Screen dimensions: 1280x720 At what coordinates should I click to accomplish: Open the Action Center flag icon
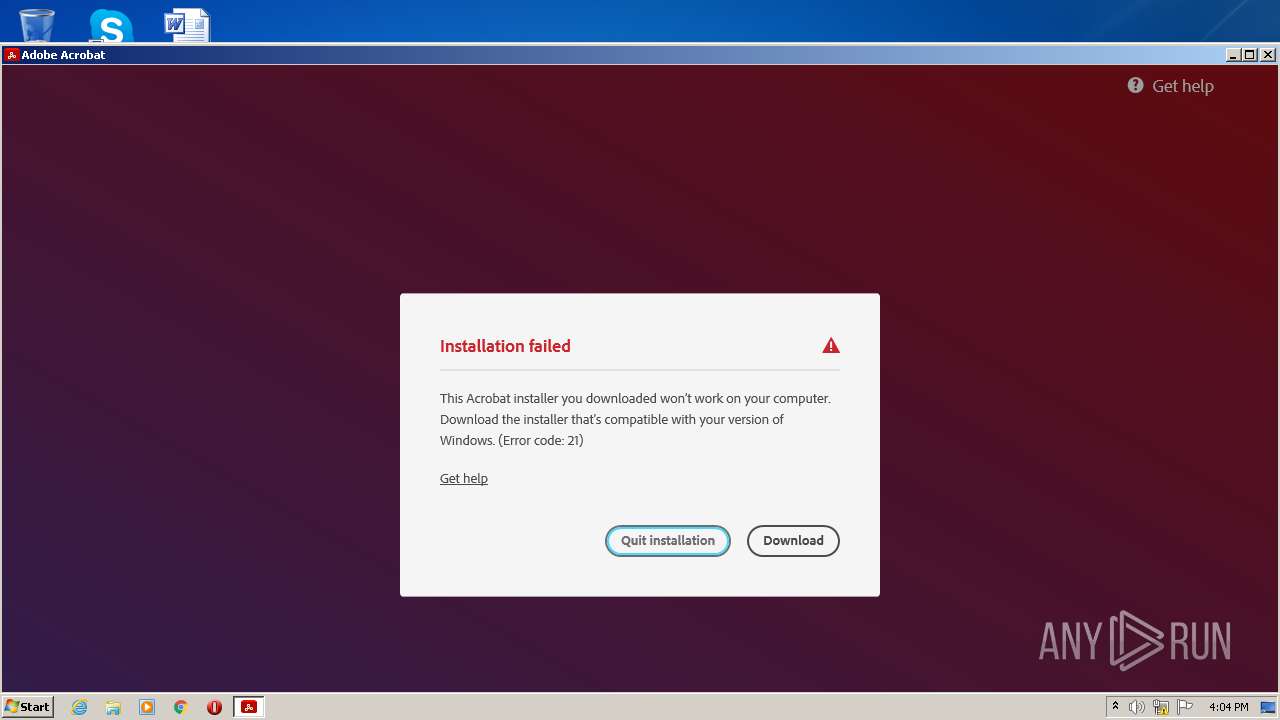(1185, 707)
